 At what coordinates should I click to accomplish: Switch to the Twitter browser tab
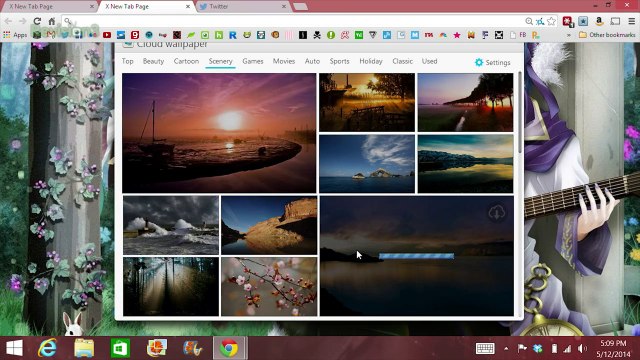[242, 7]
